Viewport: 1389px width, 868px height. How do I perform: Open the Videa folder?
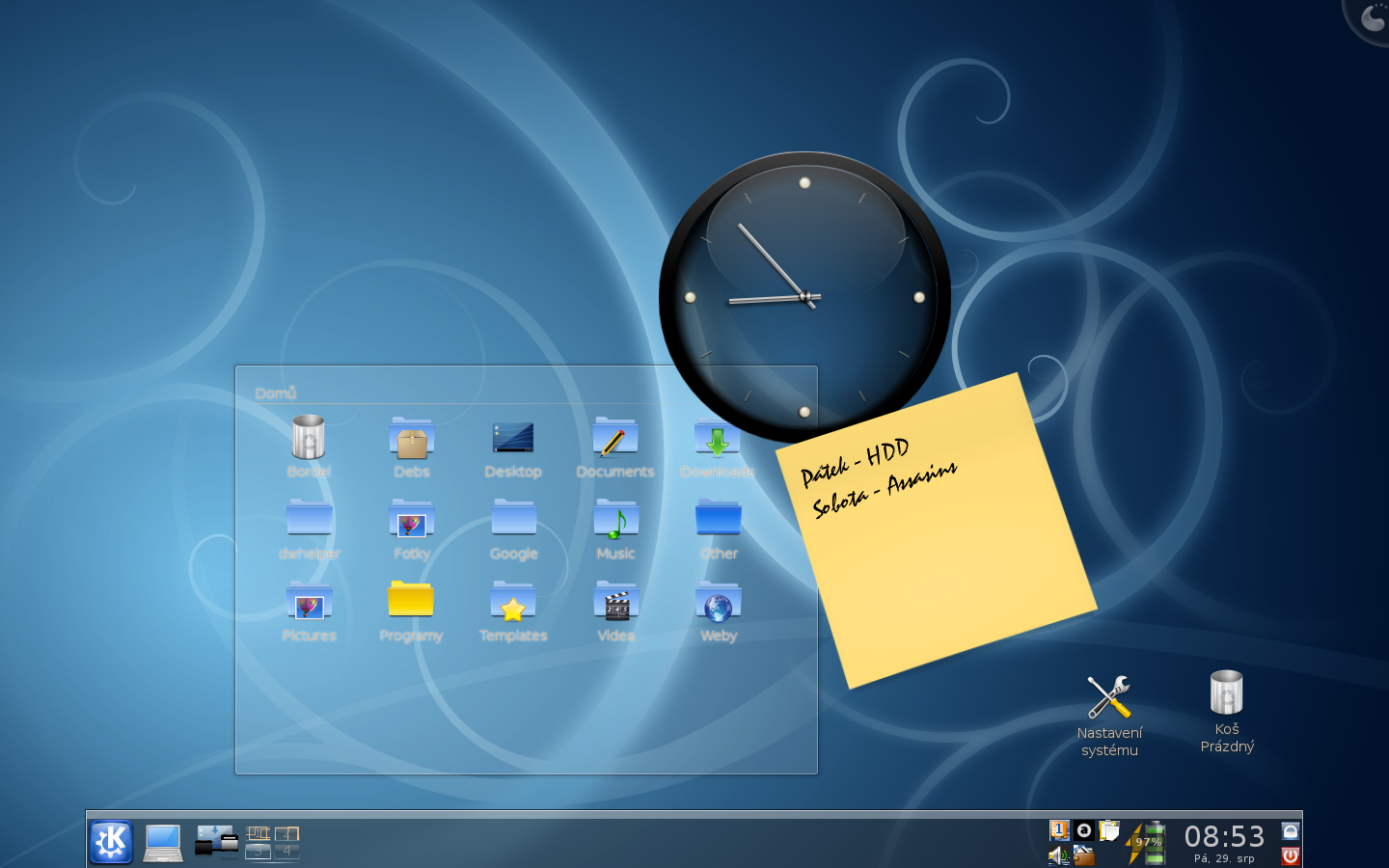615,610
